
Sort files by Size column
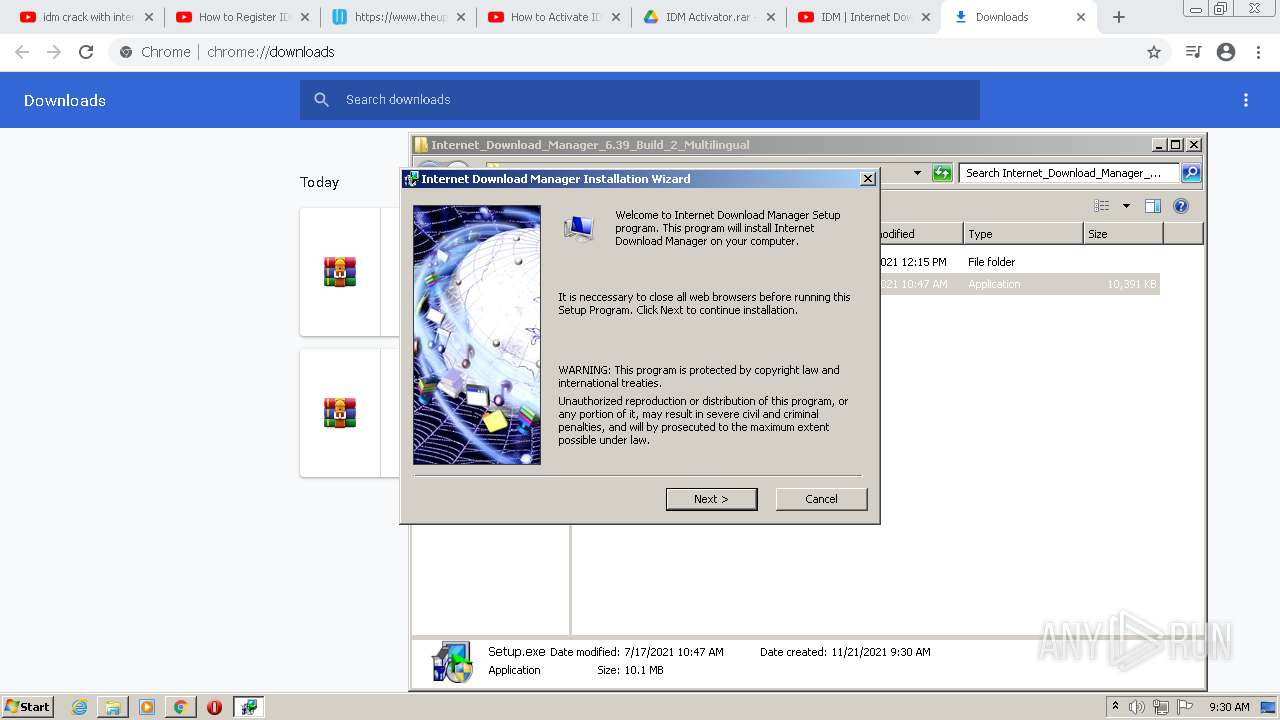tap(1123, 234)
